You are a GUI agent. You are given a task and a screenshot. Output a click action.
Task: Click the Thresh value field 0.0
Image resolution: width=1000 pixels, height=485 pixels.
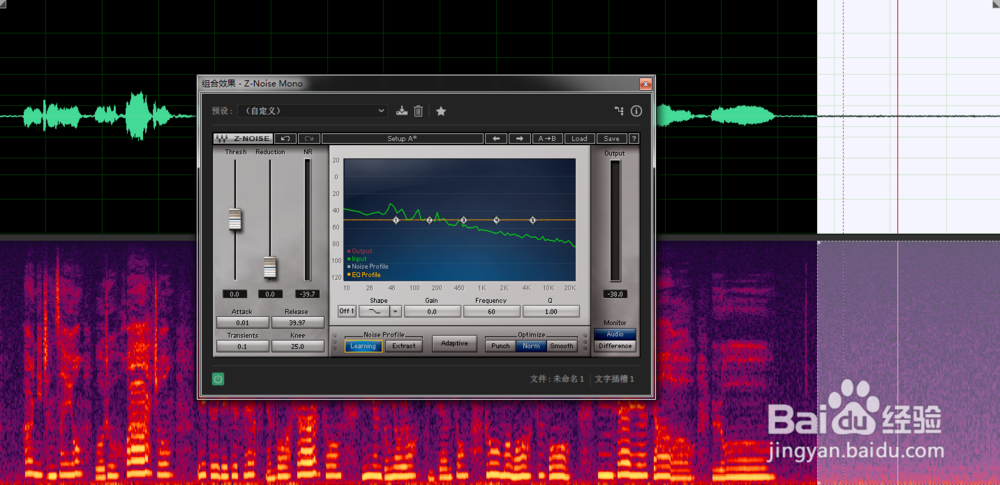[x=235, y=294]
